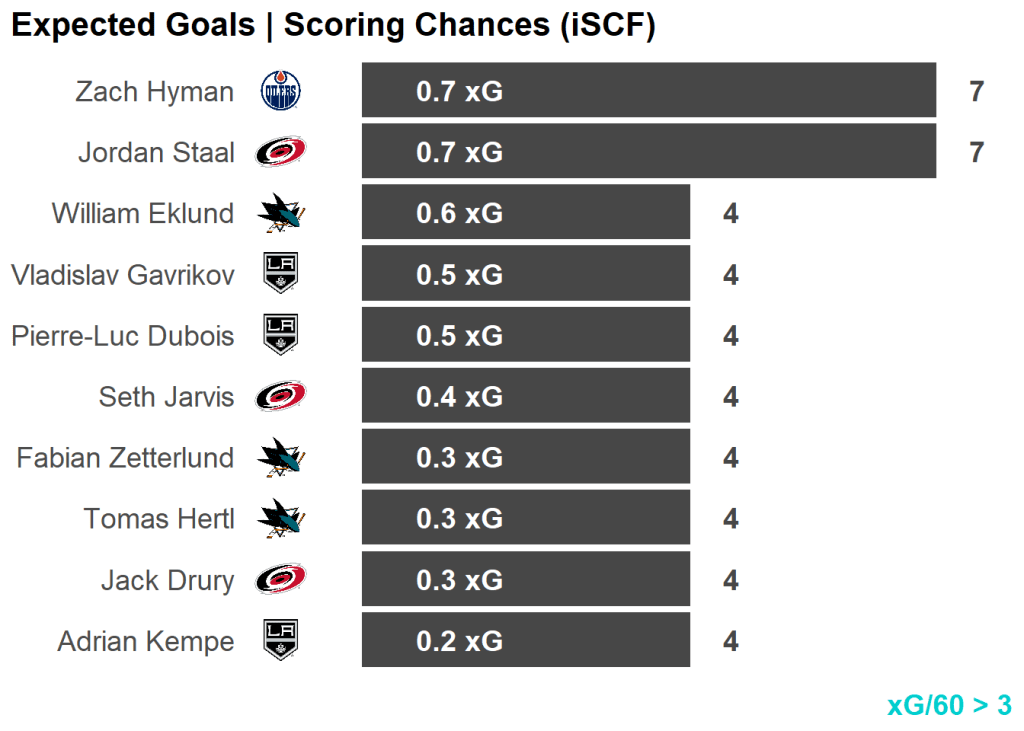Click the Oilers logo beside Zach Hyman
This screenshot has height=731, width=1024.
tap(280, 92)
